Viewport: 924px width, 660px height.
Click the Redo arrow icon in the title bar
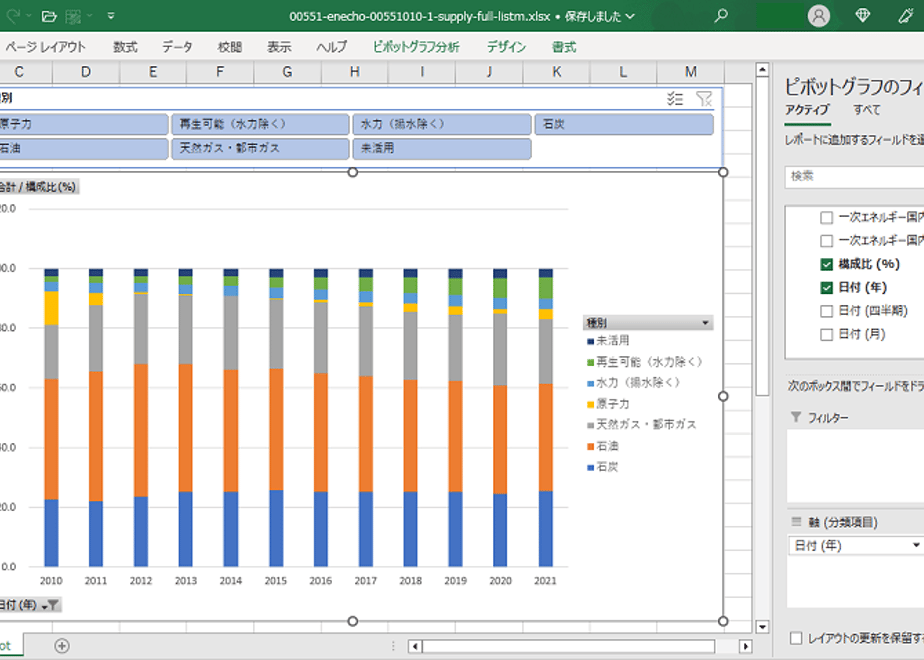pos(12,16)
